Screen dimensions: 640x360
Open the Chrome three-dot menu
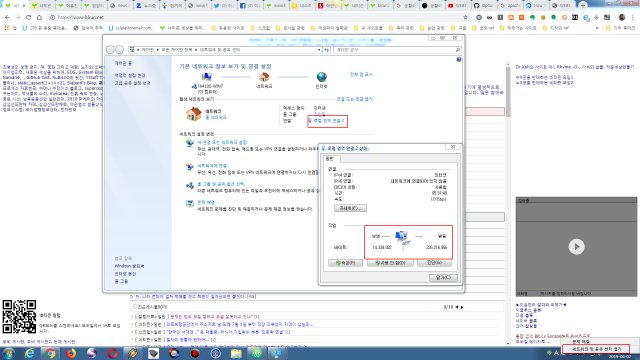633,18
